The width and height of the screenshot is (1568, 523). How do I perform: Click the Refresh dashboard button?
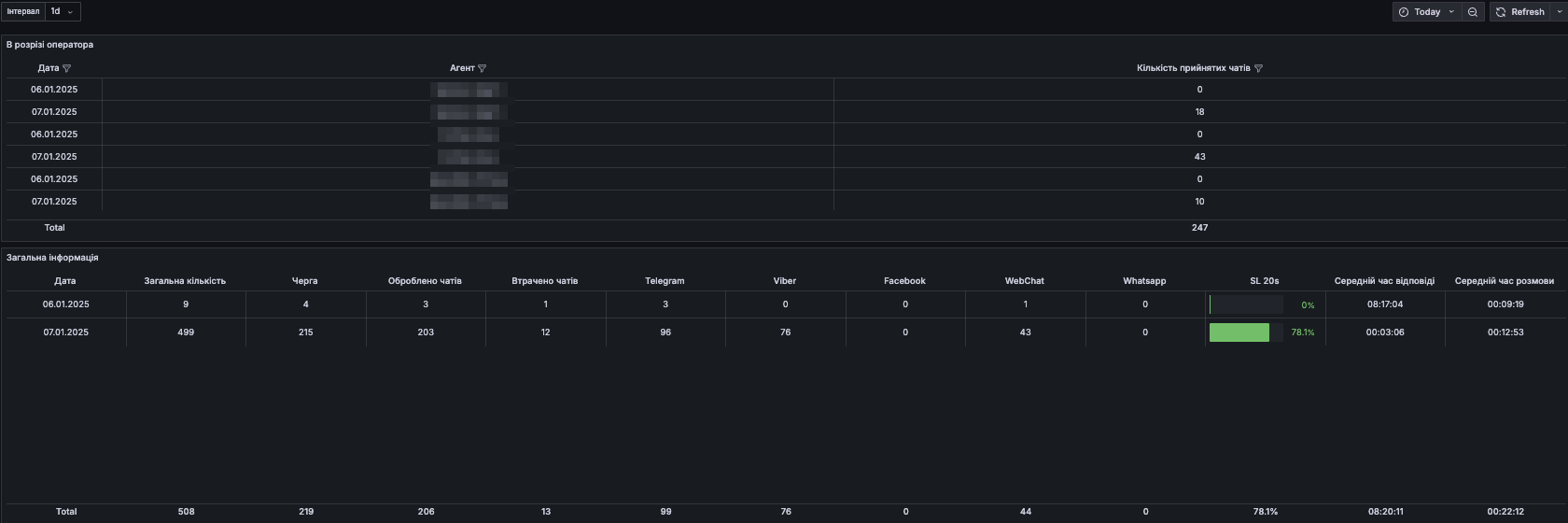coord(1519,12)
